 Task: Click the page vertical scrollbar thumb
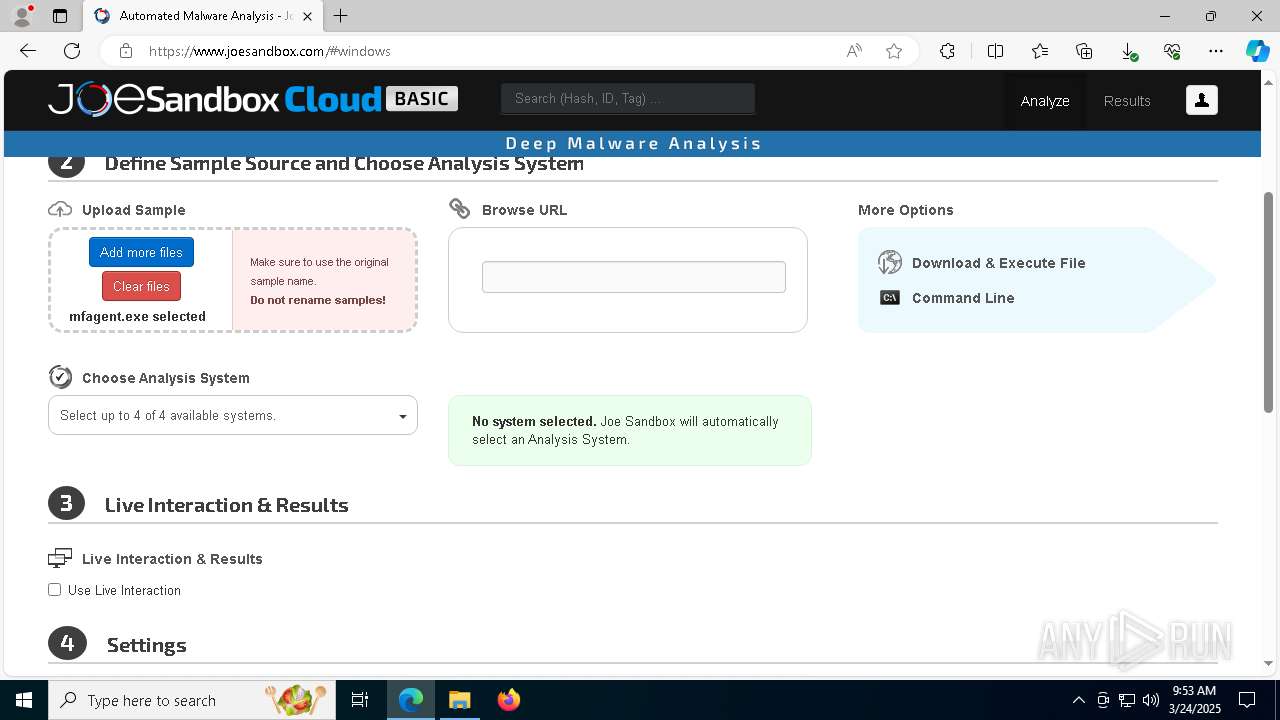[1268, 302]
